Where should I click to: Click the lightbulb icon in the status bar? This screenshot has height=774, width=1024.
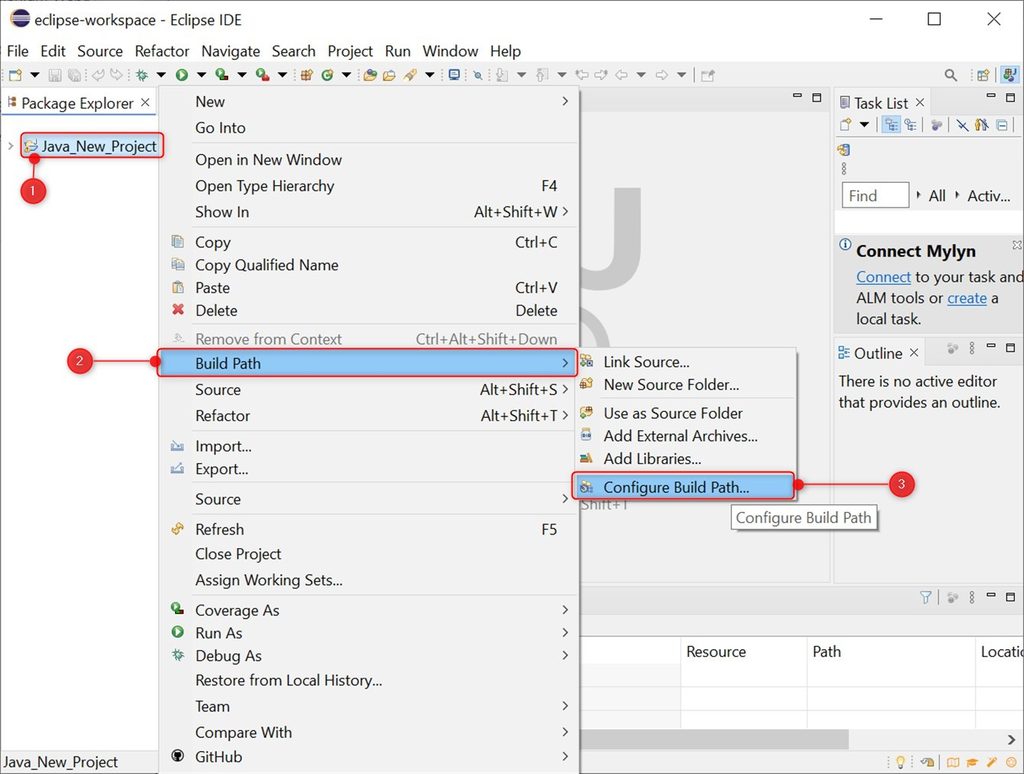point(900,762)
